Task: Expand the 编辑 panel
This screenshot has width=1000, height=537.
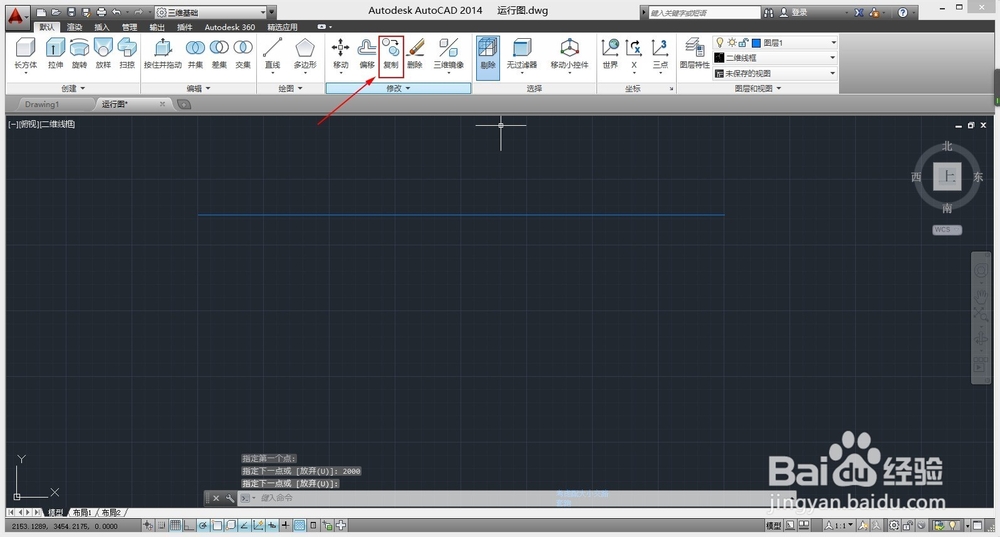Action: tap(198, 88)
